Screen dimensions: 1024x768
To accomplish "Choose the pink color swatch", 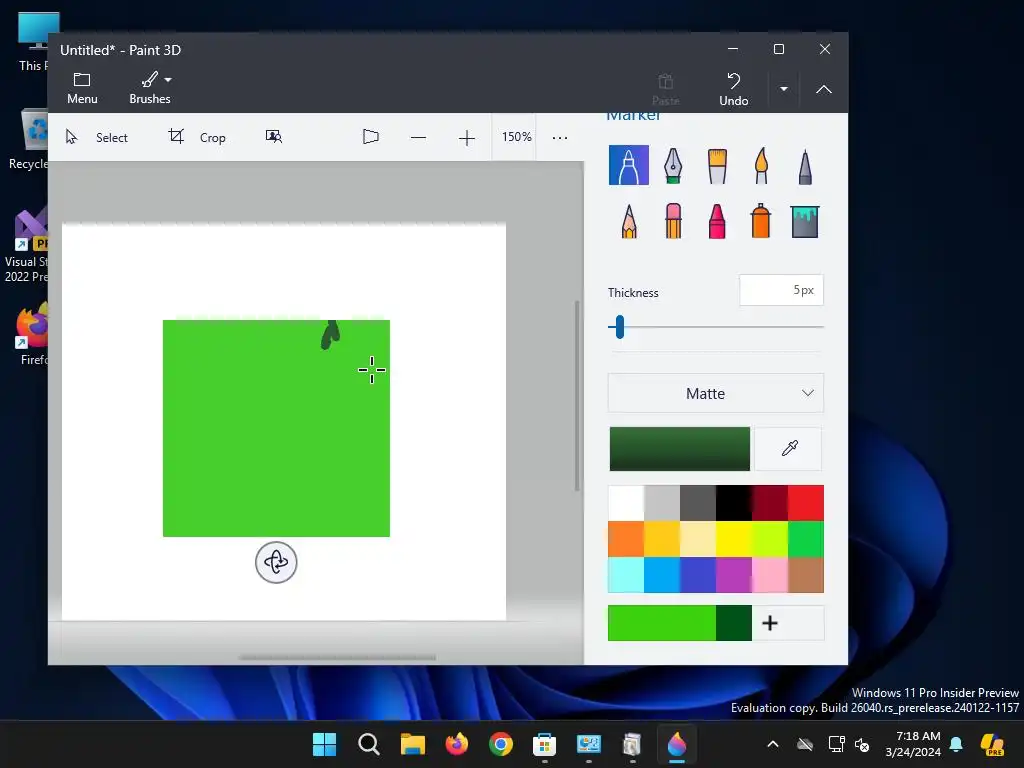I will tap(769, 575).
